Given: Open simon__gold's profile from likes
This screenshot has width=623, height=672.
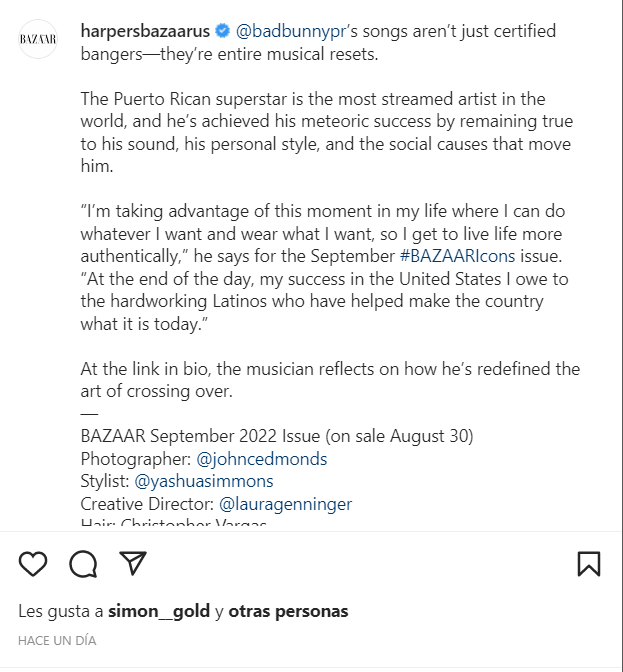Looking at the screenshot, I should pos(158,611).
